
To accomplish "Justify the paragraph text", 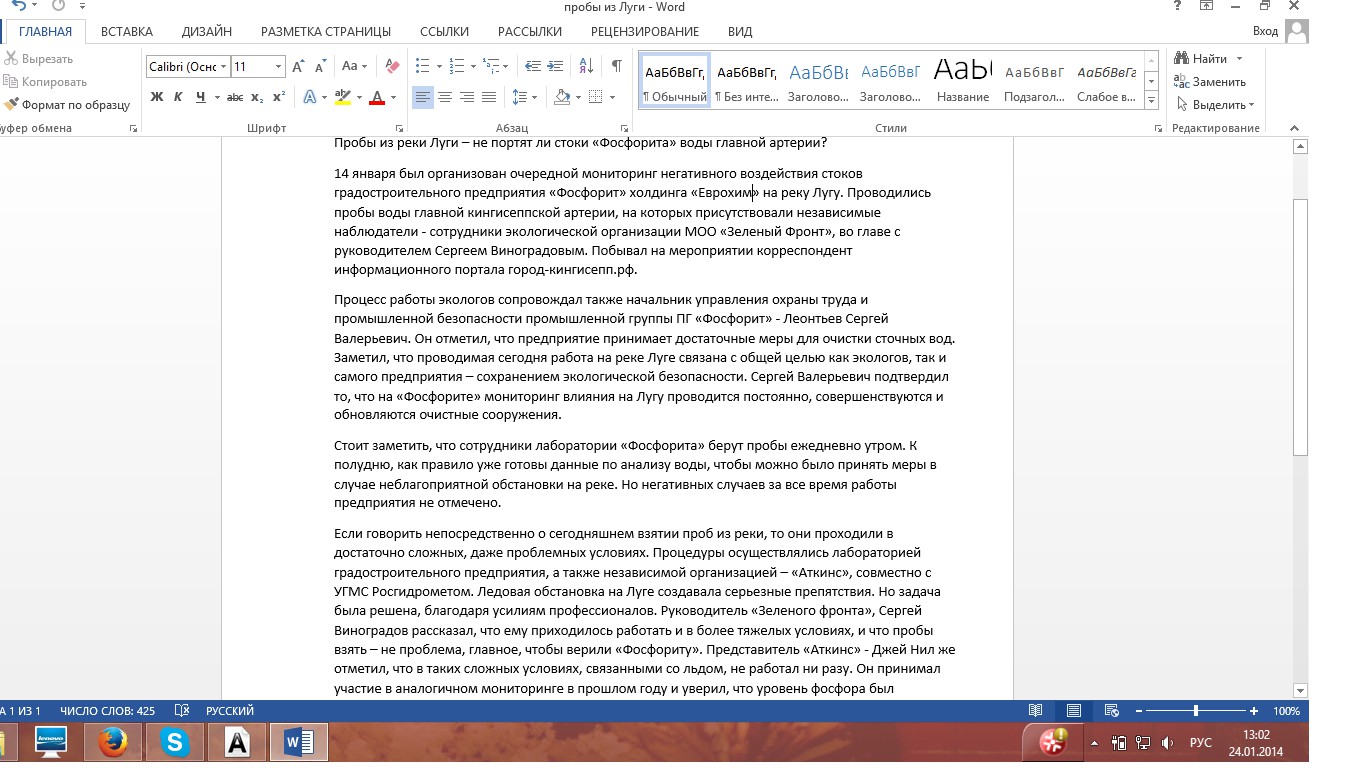I will [x=489, y=97].
